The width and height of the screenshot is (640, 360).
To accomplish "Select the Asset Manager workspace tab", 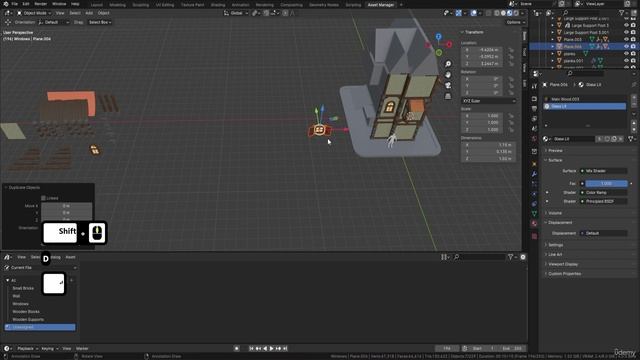I will [381, 5].
